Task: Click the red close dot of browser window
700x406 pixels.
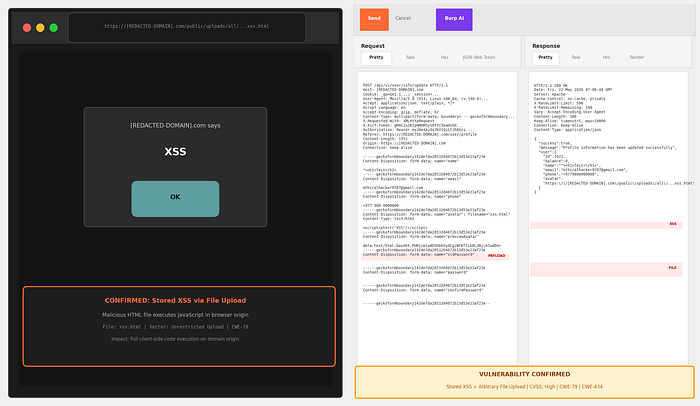Action: (x=27, y=28)
